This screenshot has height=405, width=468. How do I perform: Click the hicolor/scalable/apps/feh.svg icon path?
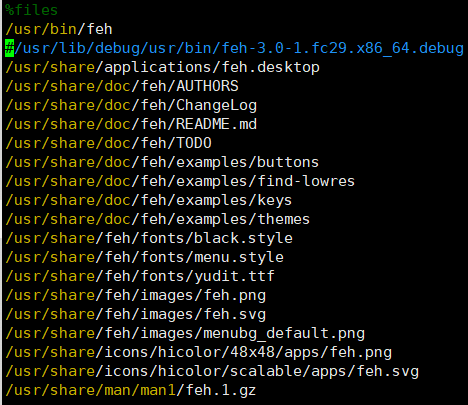coord(212,371)
